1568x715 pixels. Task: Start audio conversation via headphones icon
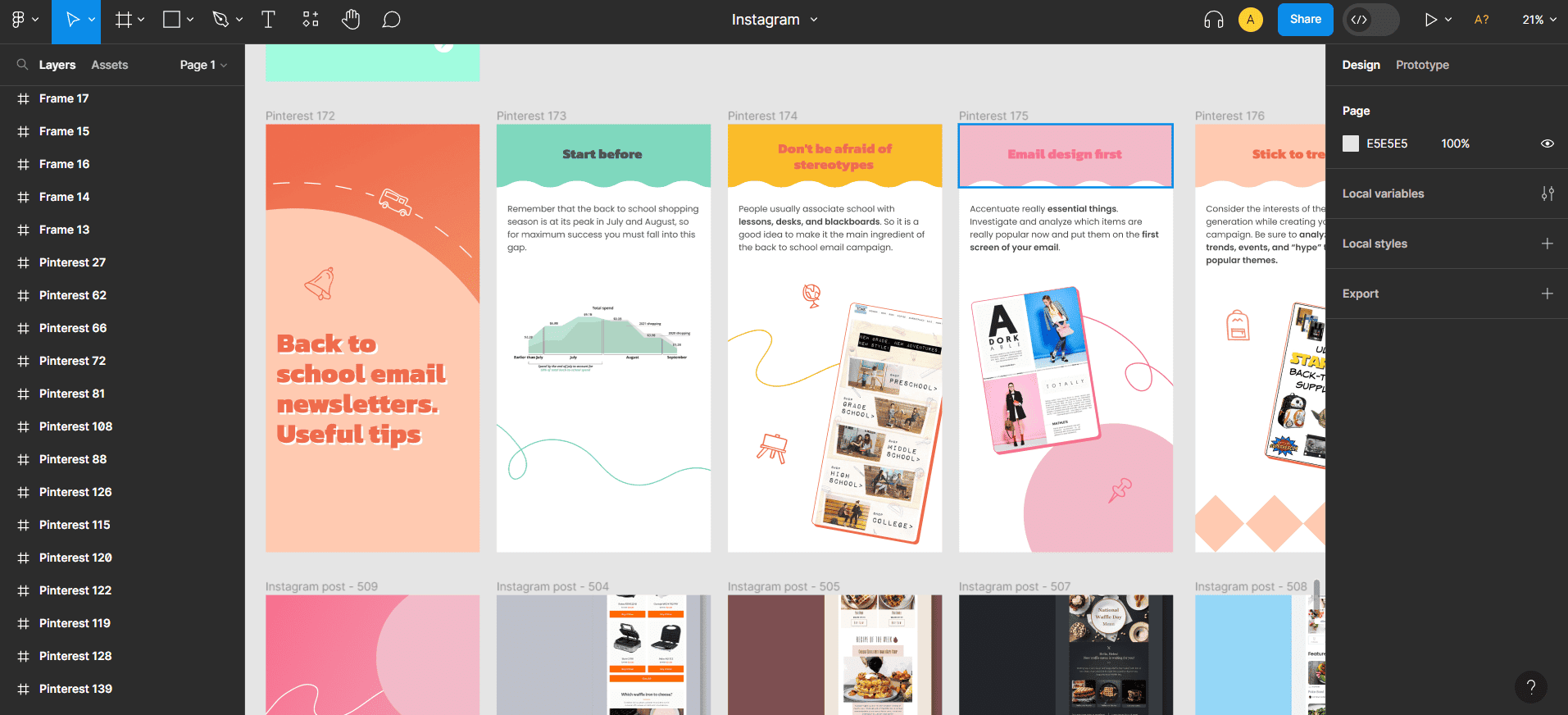pos(1214,20)
